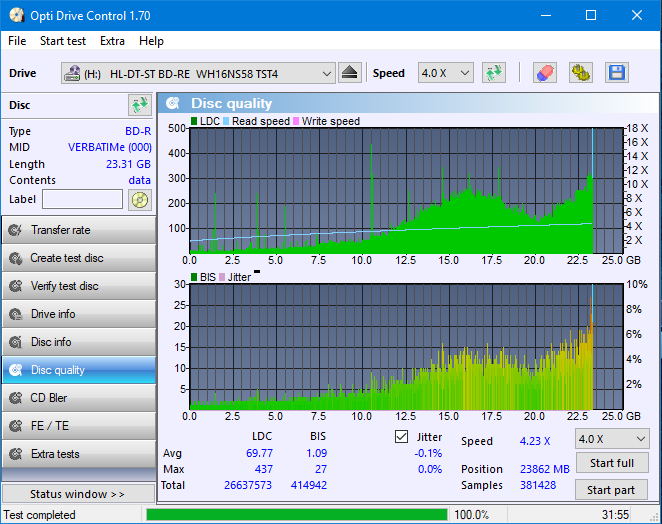Click the completed progress bar
662x524 pixels.
[296, 515]
